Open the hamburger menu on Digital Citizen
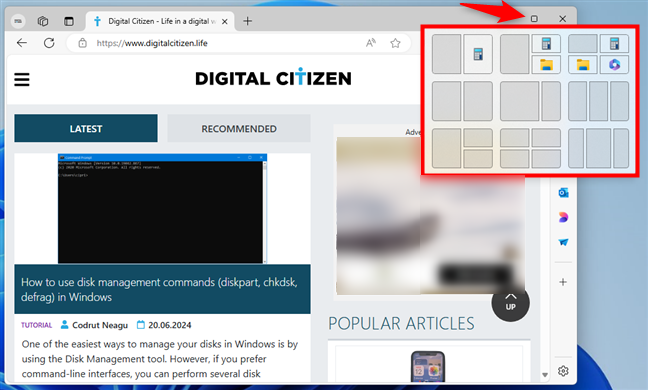The width and height of the screenshot is (648, 390). (22, 79)
